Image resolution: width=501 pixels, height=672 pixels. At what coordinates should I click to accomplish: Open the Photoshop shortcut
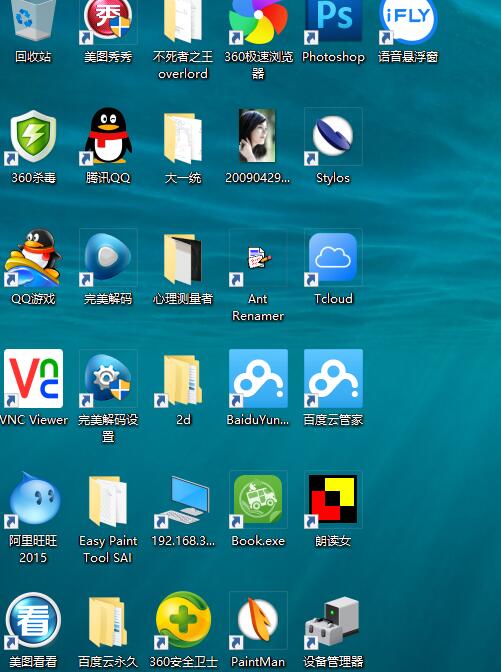(333, 21)
